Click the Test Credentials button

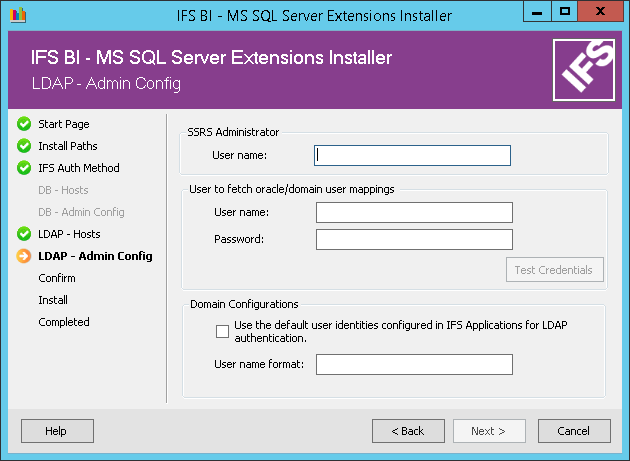tap(553, 269)
